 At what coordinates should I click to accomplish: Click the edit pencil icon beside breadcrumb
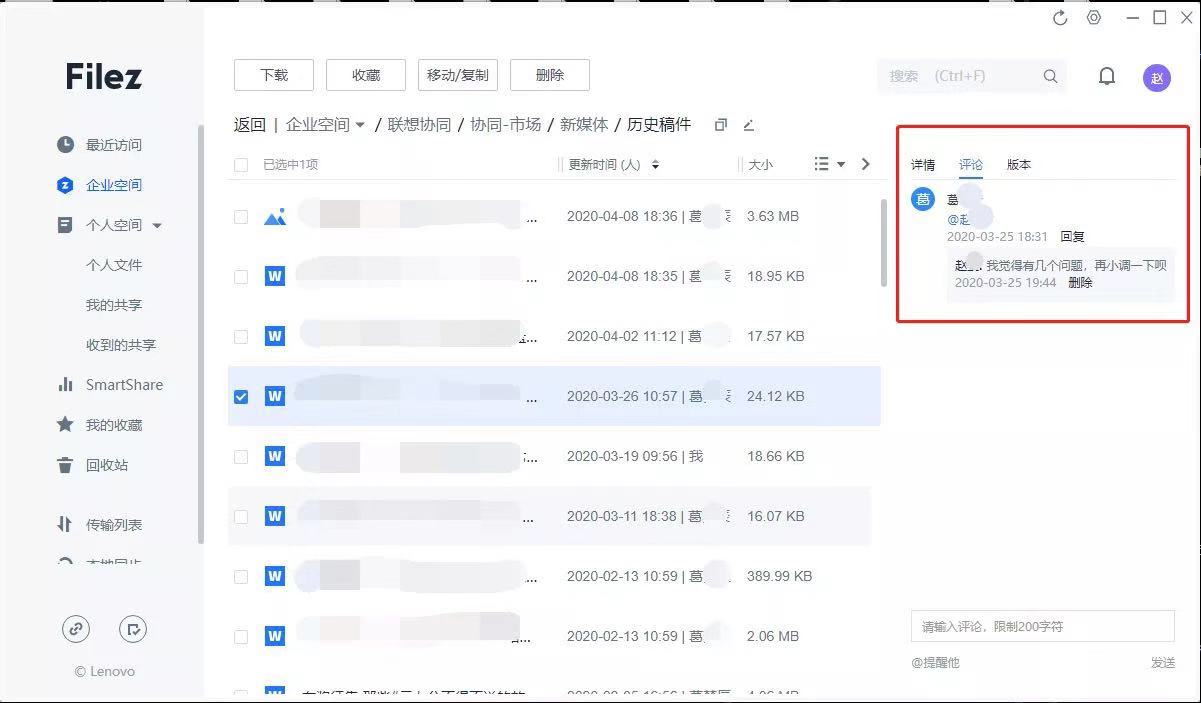click(748, 125)
